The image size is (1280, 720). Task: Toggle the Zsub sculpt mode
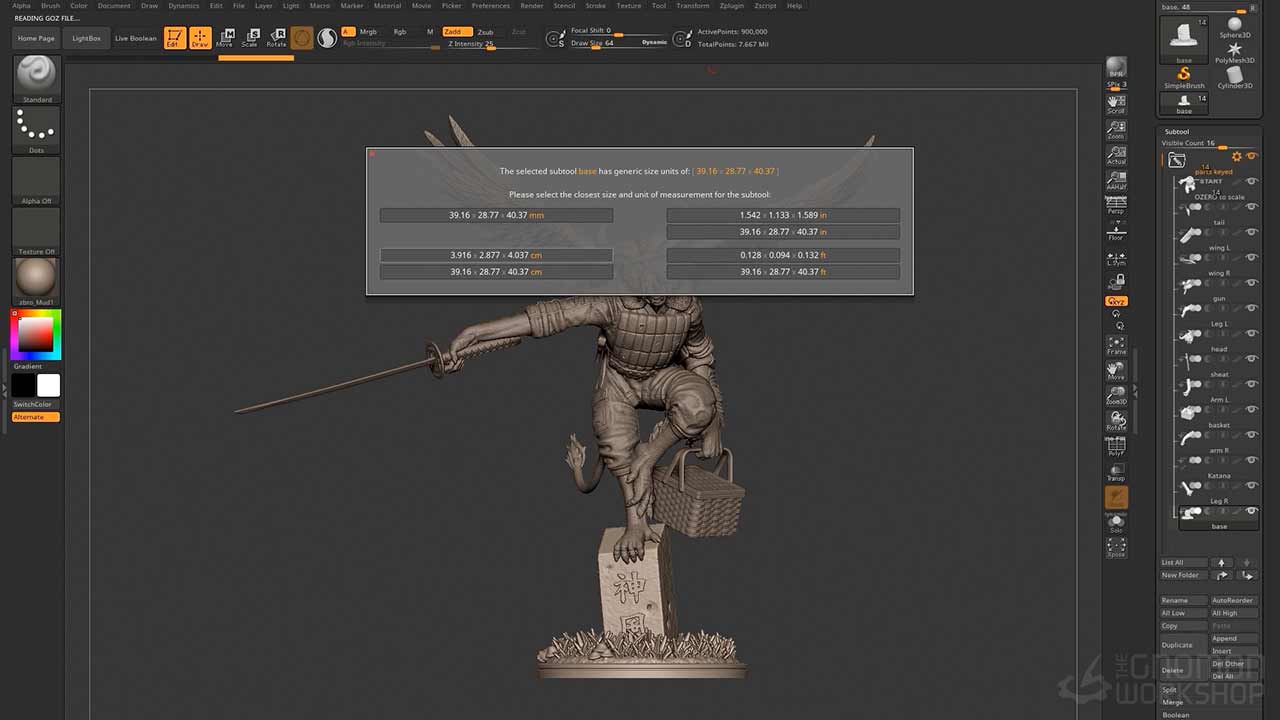tap(485, 32)
